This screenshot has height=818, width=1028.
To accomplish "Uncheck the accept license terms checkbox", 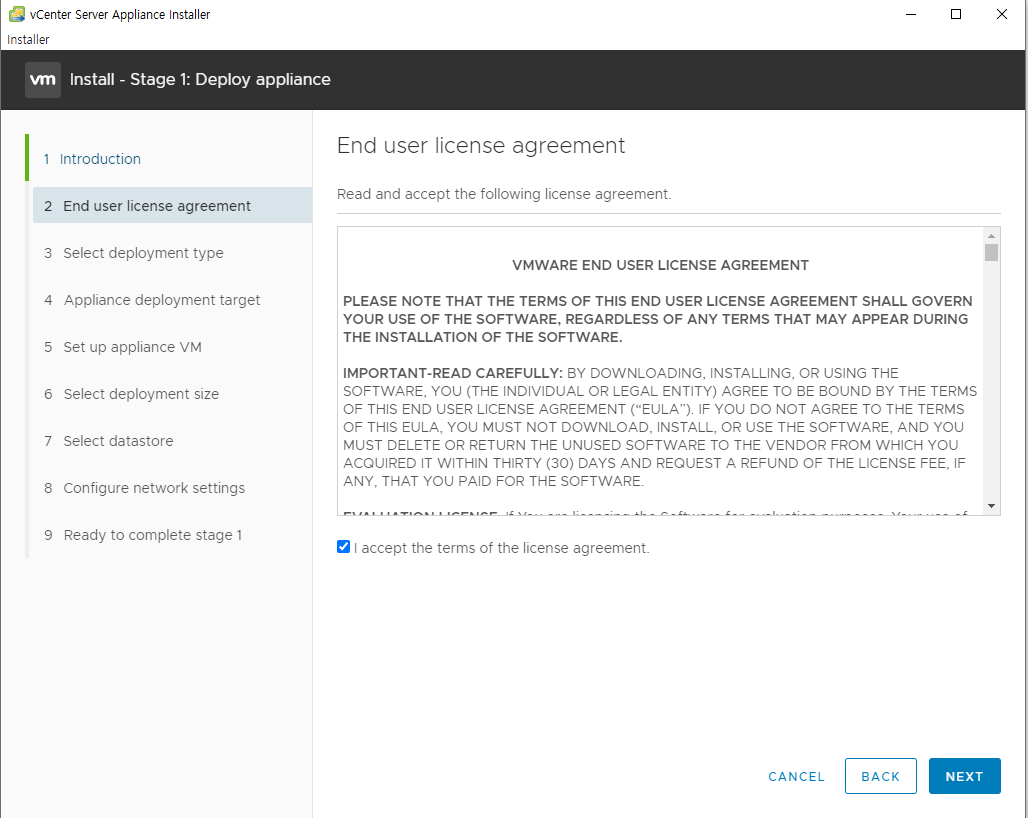I will [344, 547].
